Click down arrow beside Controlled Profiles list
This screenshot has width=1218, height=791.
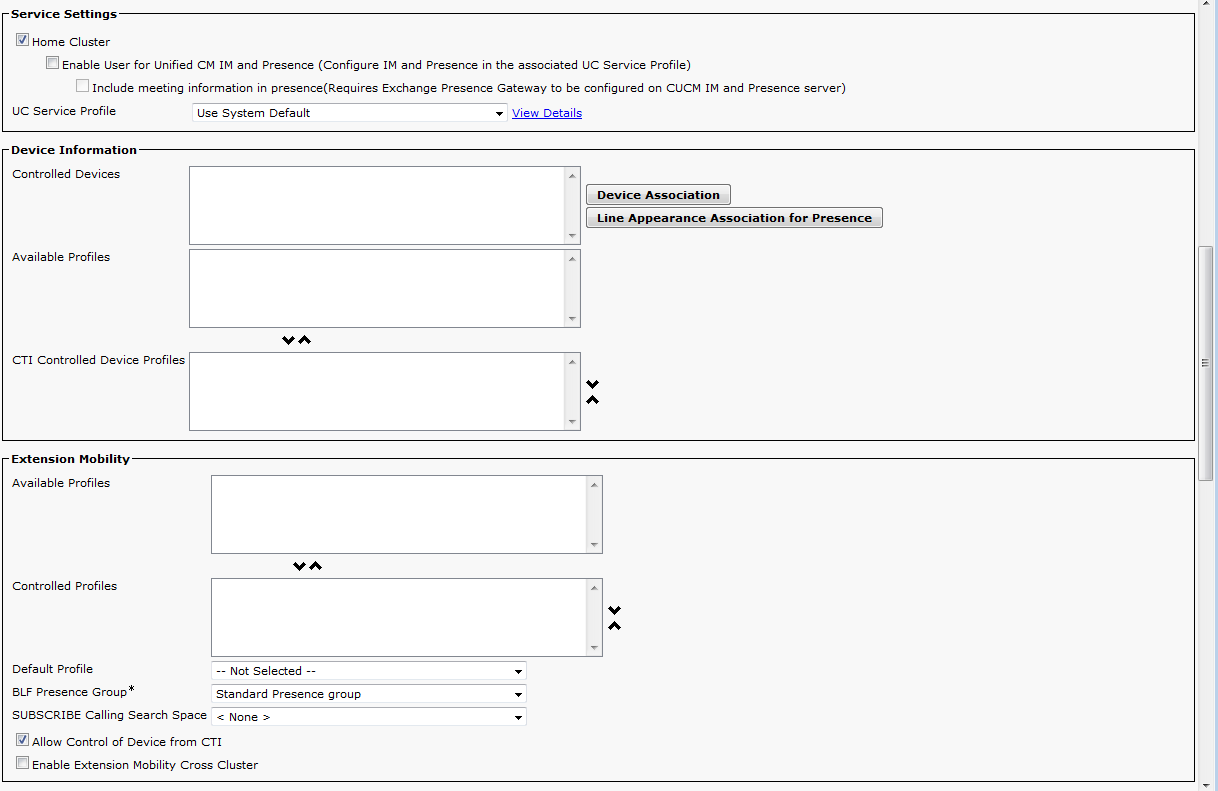pyautogui.click(x=615, y=610)
